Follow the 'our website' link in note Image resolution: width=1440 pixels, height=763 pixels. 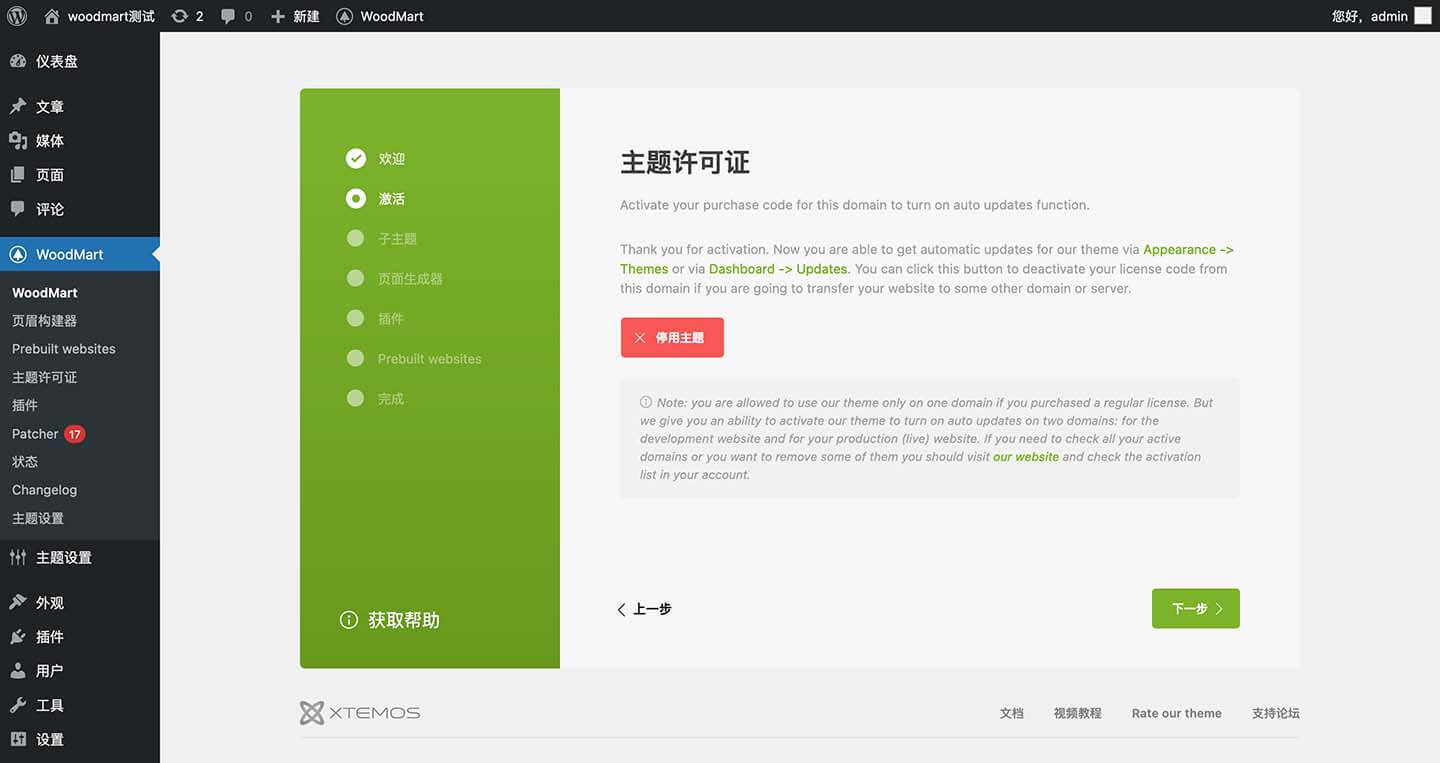1026,457
